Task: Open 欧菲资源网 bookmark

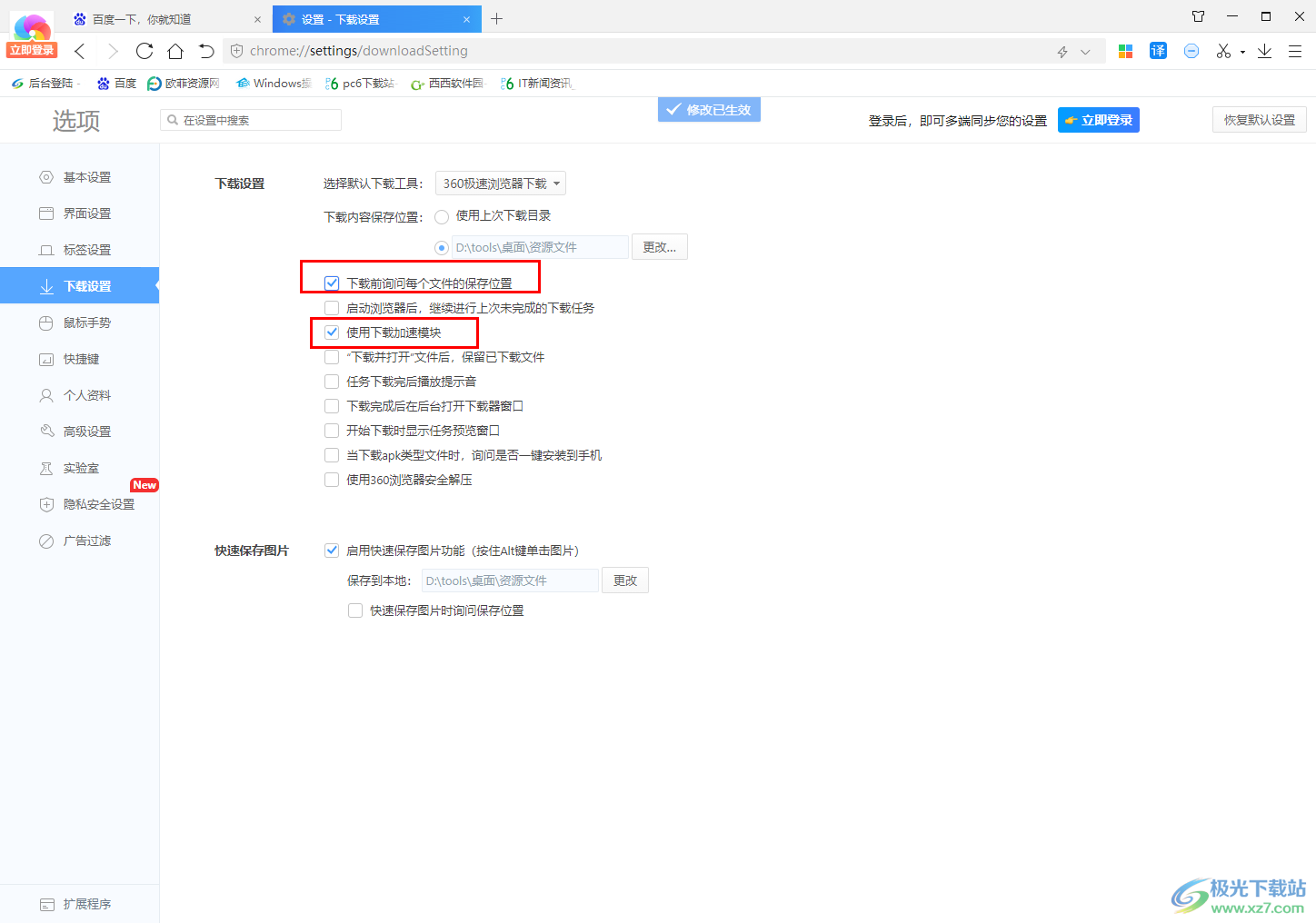Action: click(184, 83)
